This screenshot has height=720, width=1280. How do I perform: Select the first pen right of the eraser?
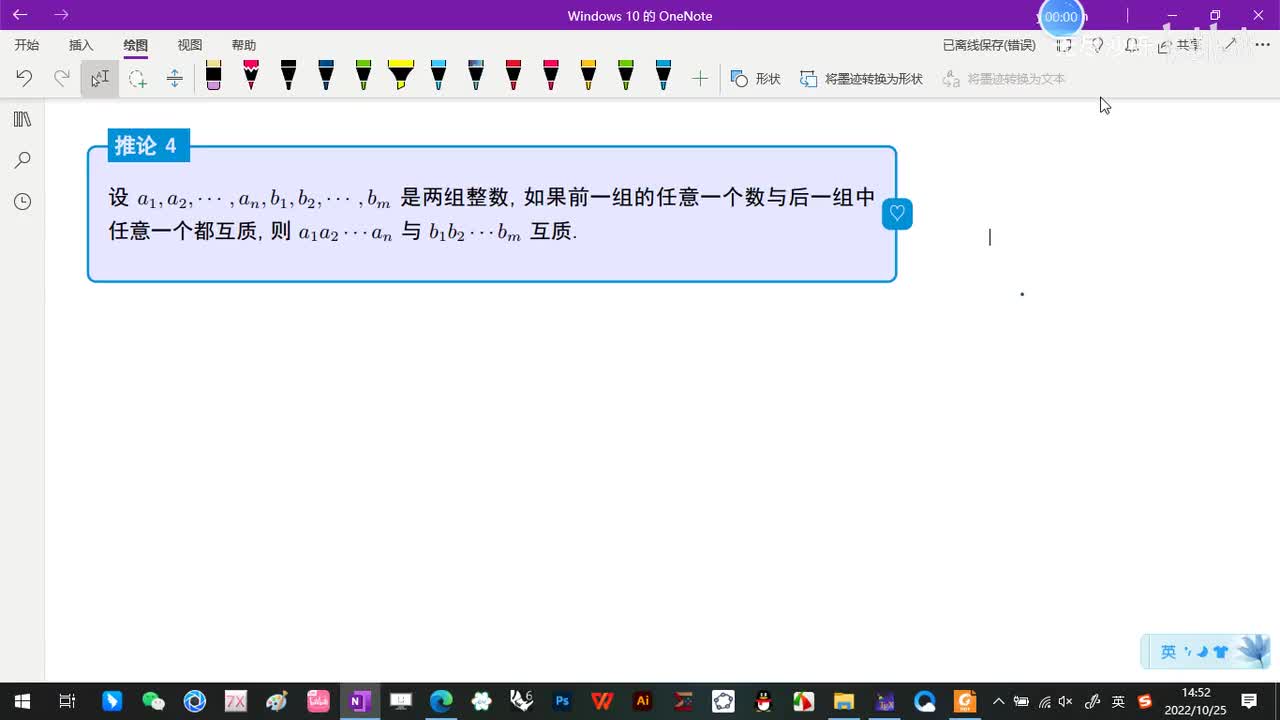[251, 76]
